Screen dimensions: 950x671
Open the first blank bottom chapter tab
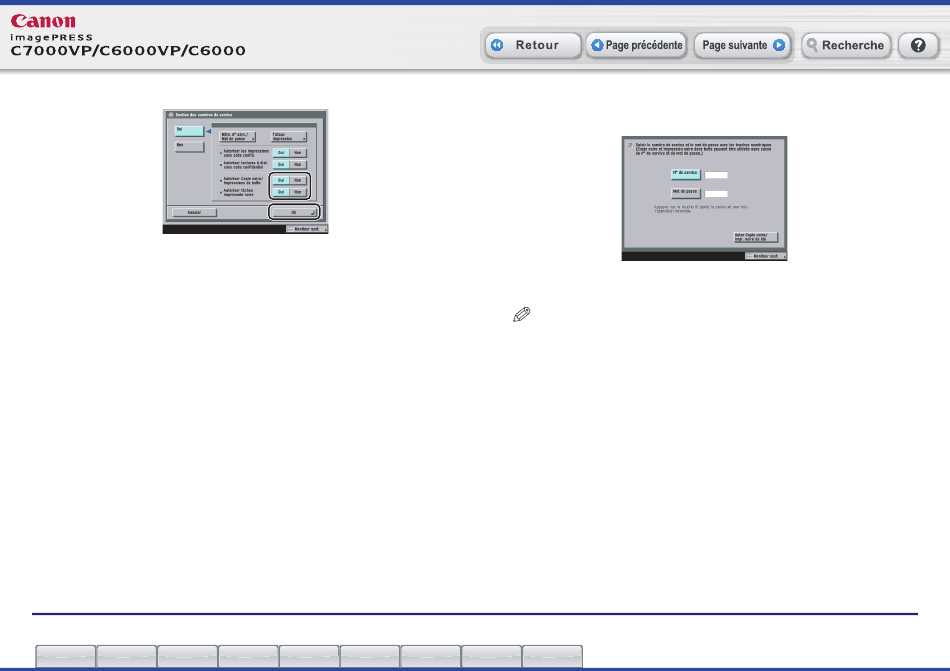(66, 656)
